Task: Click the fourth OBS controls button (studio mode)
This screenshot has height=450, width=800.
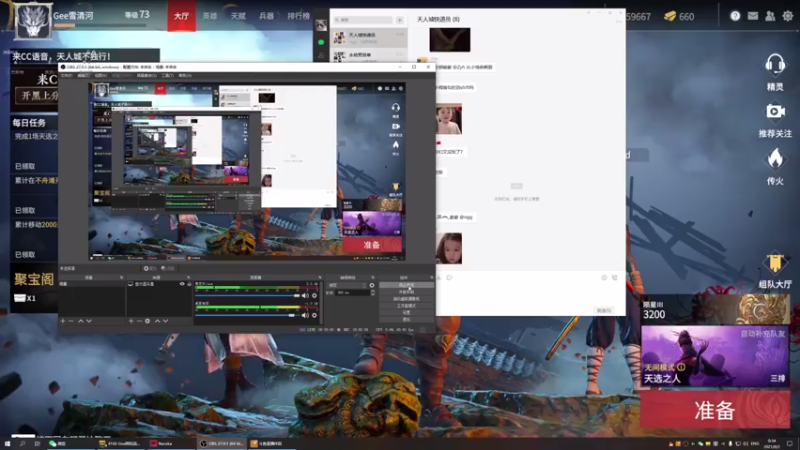Action: [x=407, y=306]
